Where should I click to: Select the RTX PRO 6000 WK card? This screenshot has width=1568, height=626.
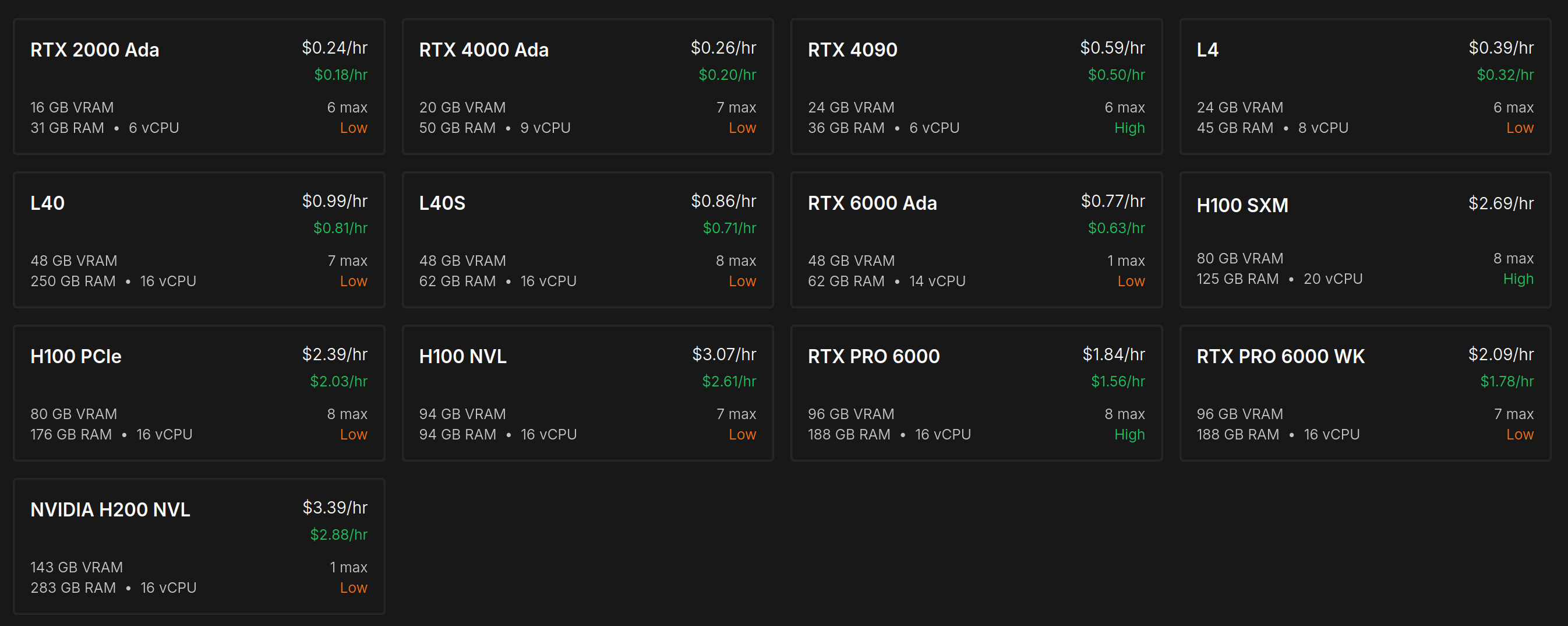(1364, 393)
